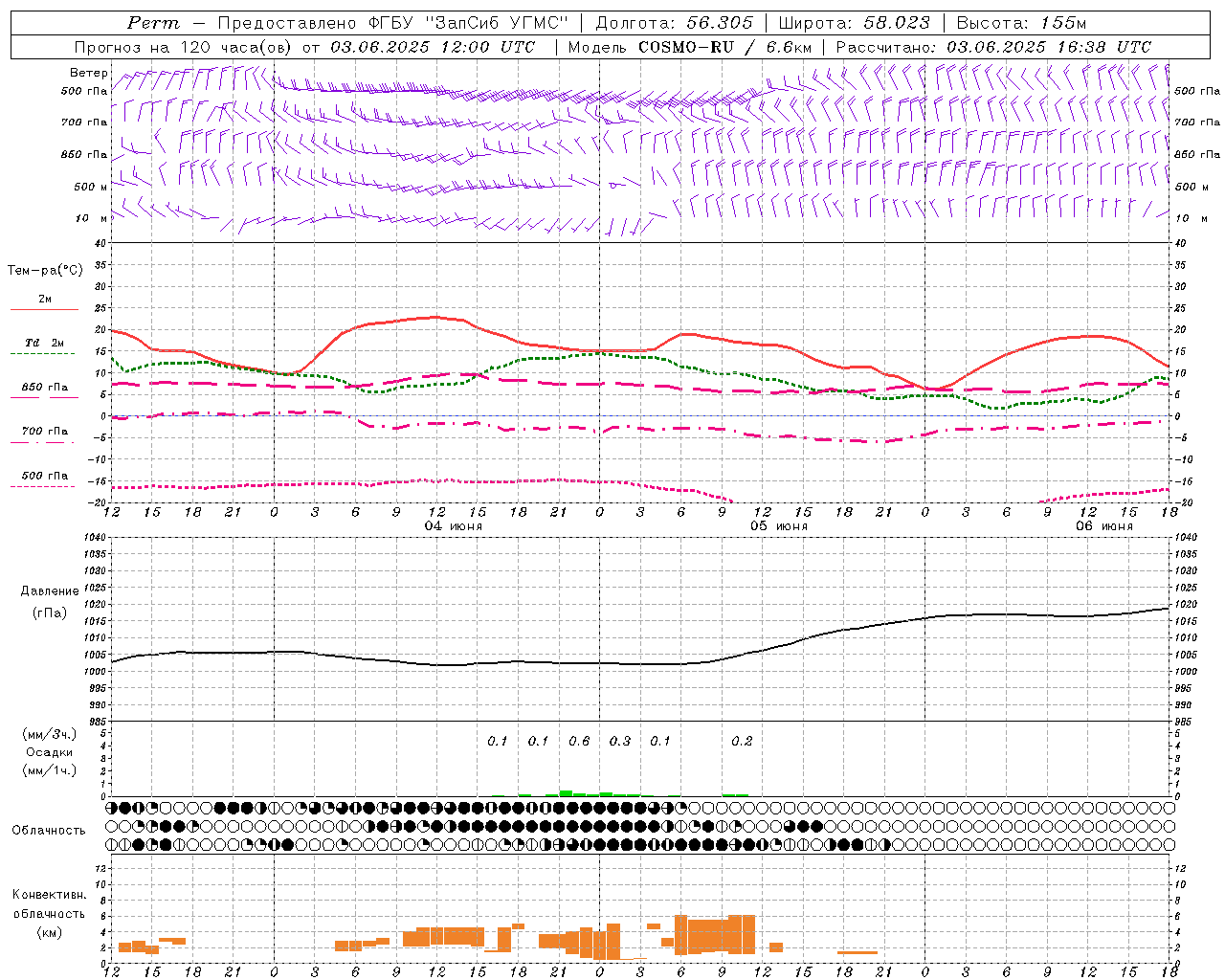Click the "Давление" pressure panel label

(x=50, y=591)
